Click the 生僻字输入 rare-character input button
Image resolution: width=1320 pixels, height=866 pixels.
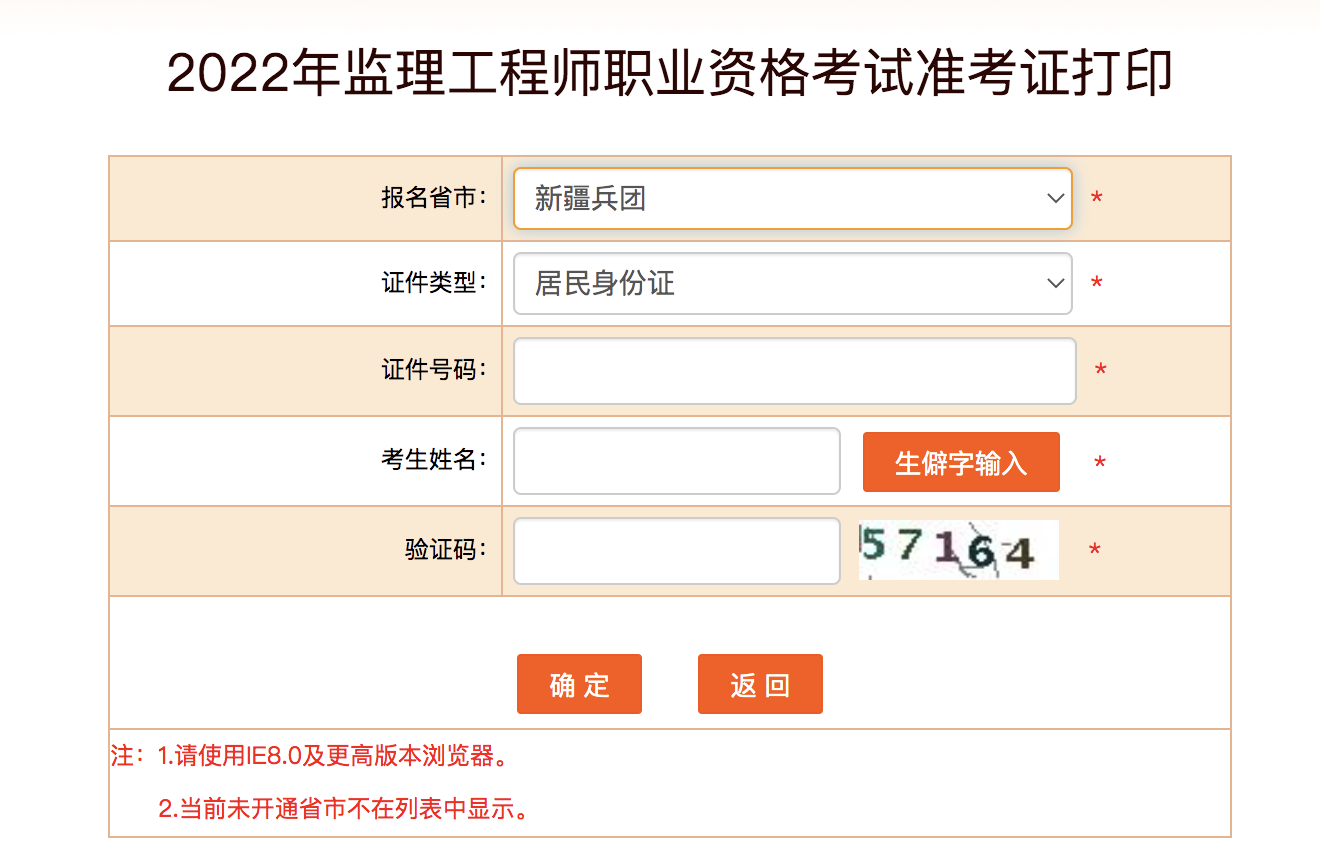click(x=960, y=461)
